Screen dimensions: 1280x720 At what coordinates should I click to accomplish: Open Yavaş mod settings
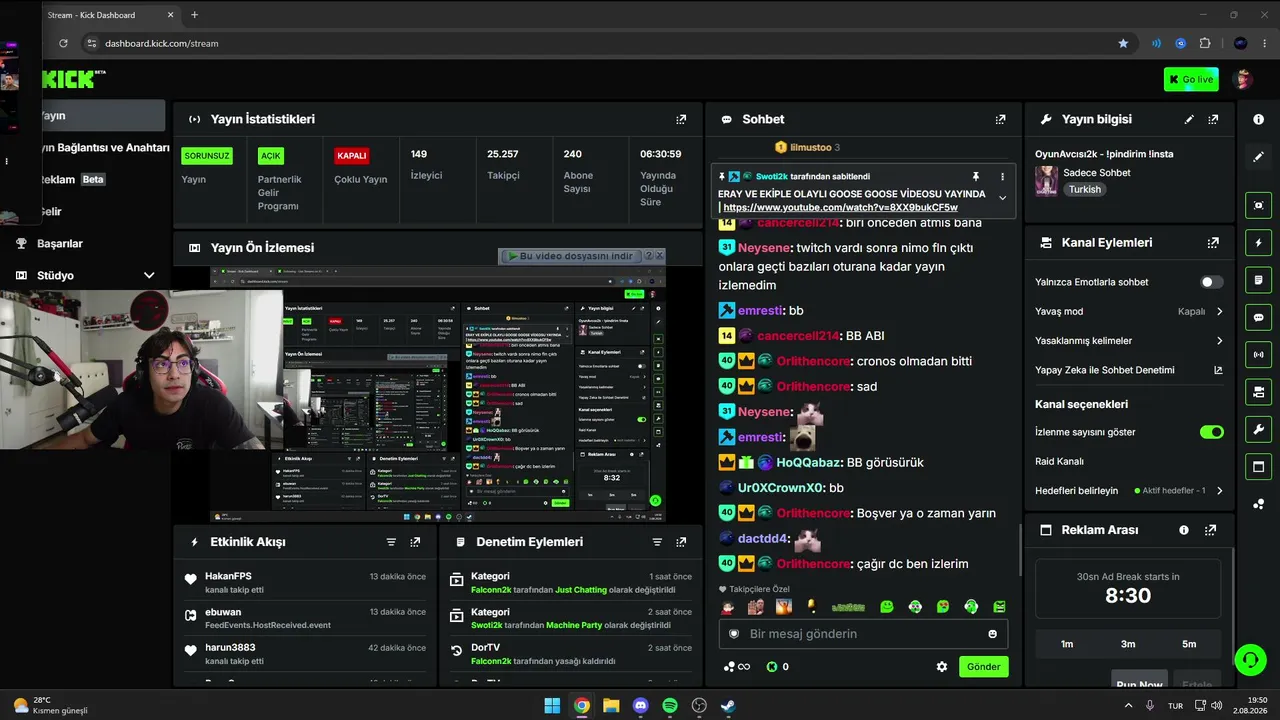(1129, 311)
